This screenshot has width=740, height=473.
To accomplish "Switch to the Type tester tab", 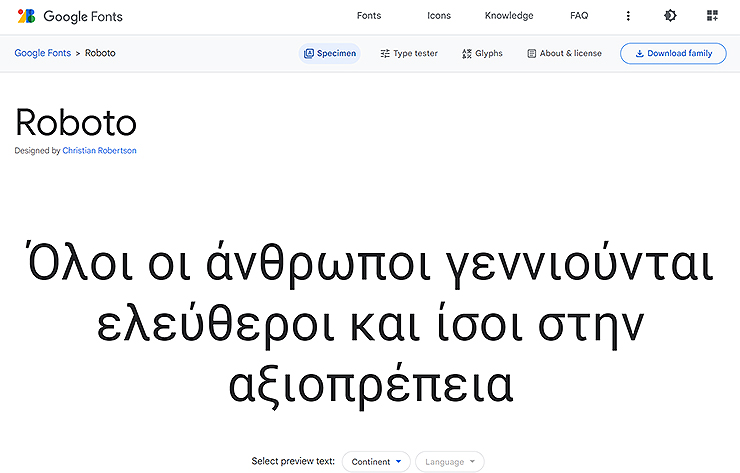I will (409, 53).
